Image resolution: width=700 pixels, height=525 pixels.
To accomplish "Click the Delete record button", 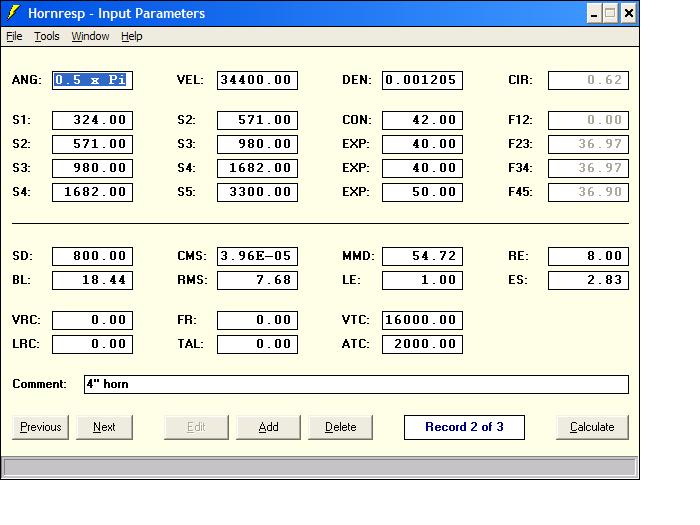I will (340, 427).
